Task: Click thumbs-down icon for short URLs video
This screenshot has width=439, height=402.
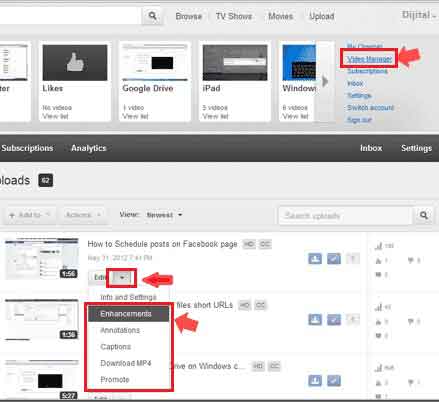Action: 411,322
